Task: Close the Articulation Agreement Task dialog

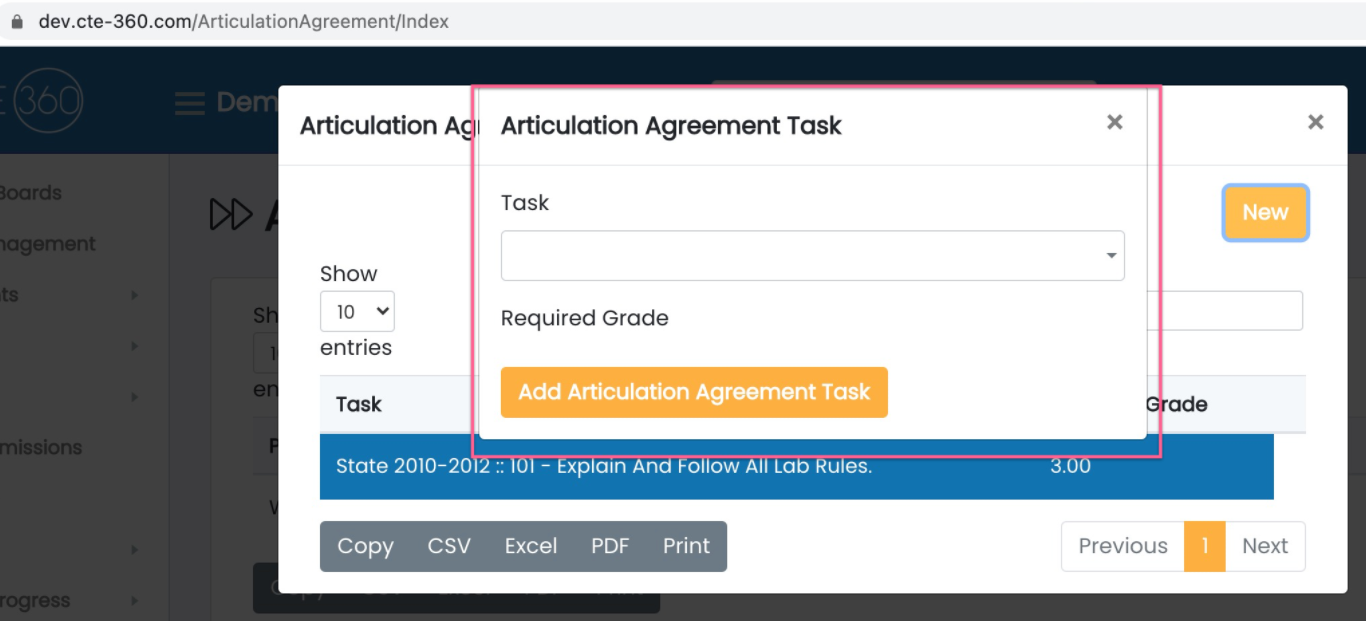Action: coord(1114,122)
